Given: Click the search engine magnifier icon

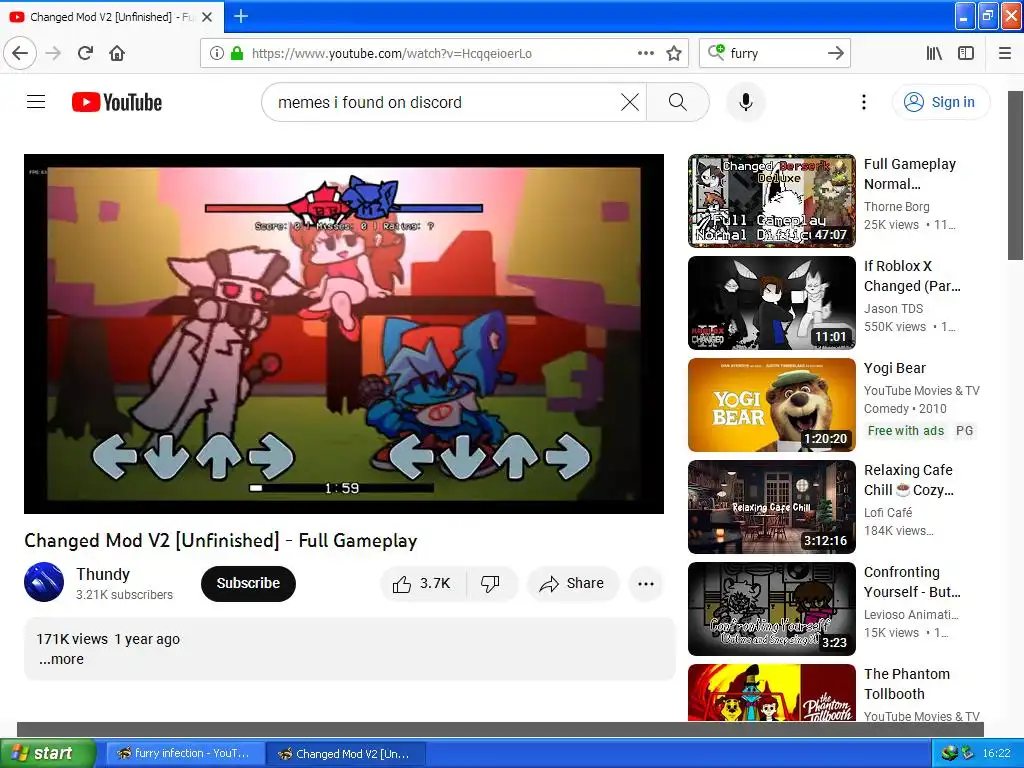Looking at the screenshot, I should tap(716, 52).
